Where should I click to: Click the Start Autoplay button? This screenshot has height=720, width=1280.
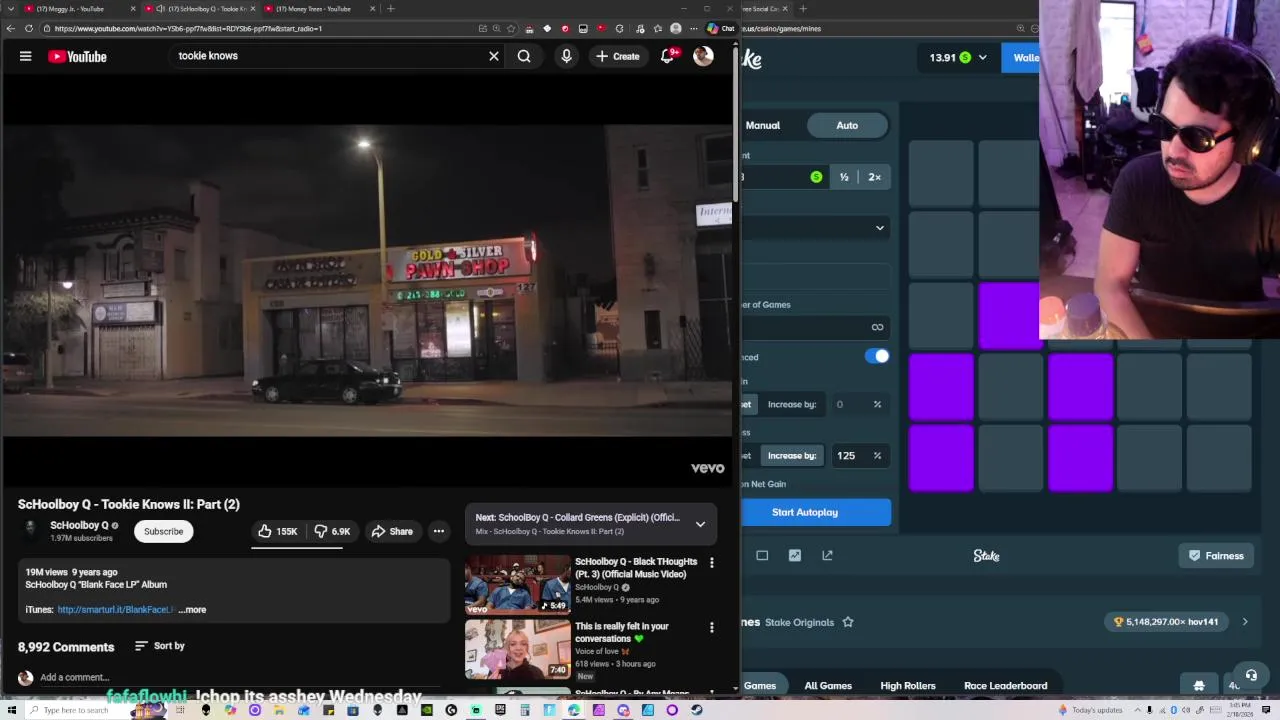816,512
